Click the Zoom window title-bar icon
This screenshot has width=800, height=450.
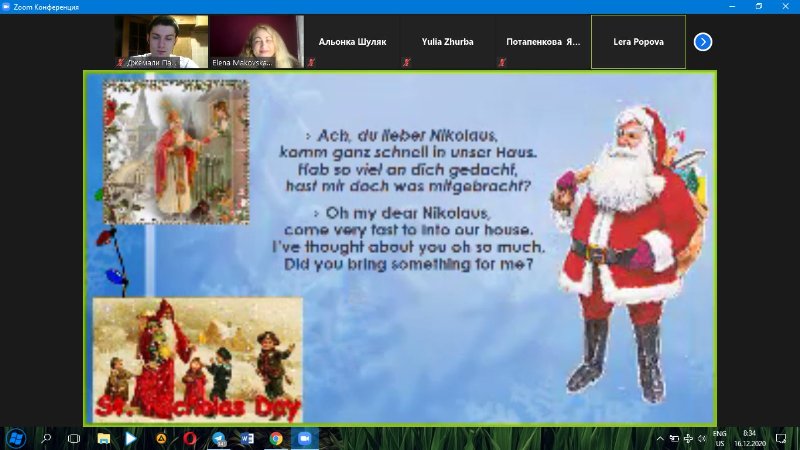6,7
